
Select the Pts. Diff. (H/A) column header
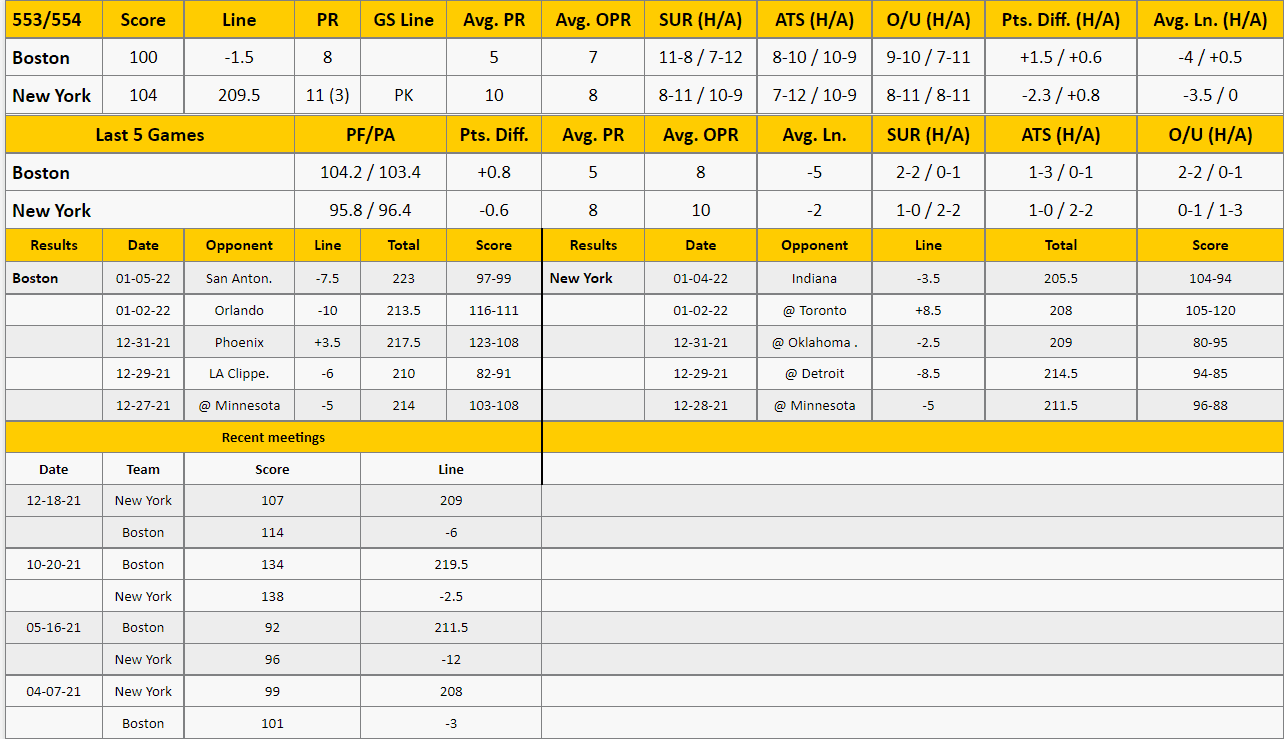pyautogui.click(x=1061, y=20)
